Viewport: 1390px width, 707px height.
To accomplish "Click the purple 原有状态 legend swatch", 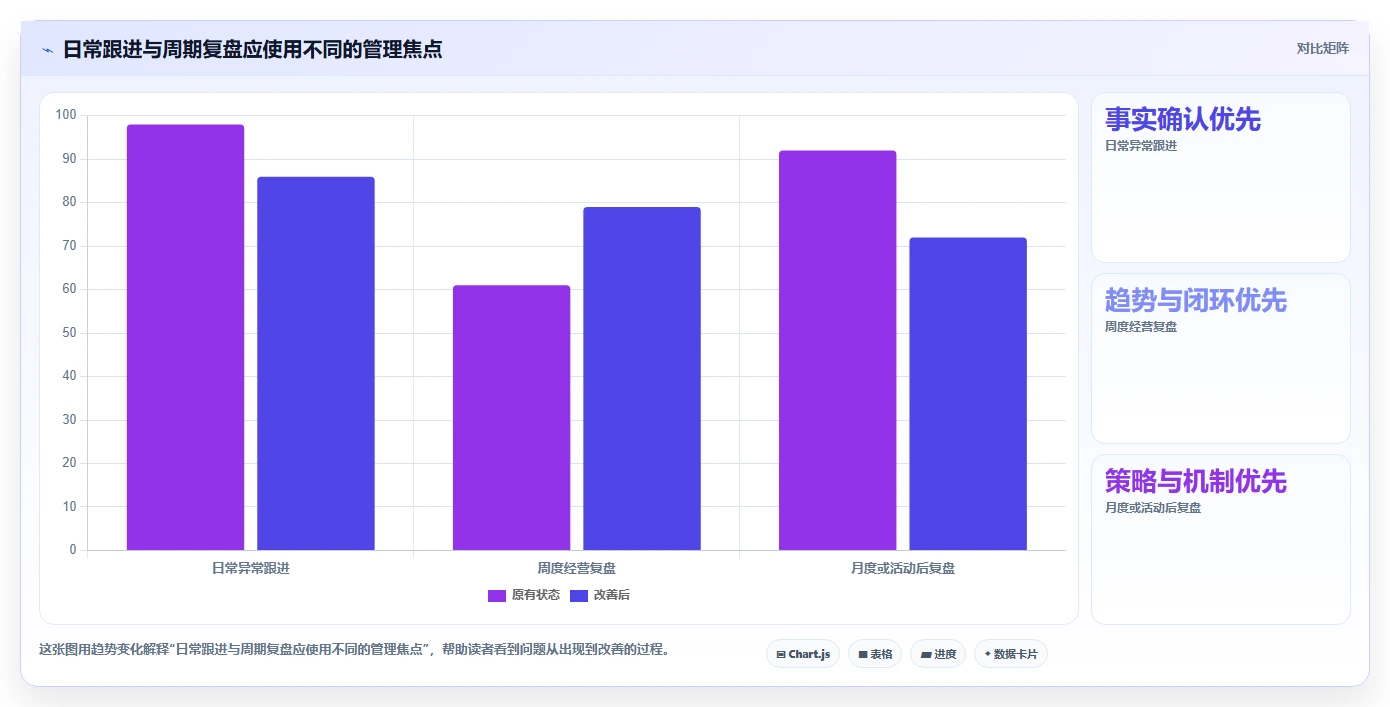I will (497, 596).
